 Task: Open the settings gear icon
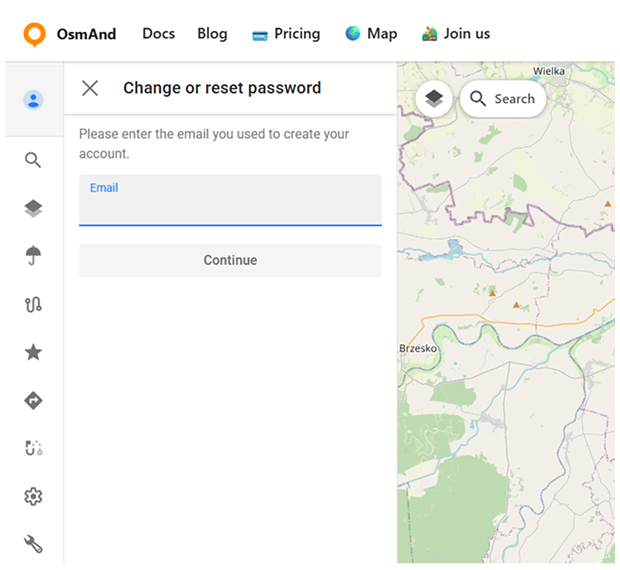point(33,496)
